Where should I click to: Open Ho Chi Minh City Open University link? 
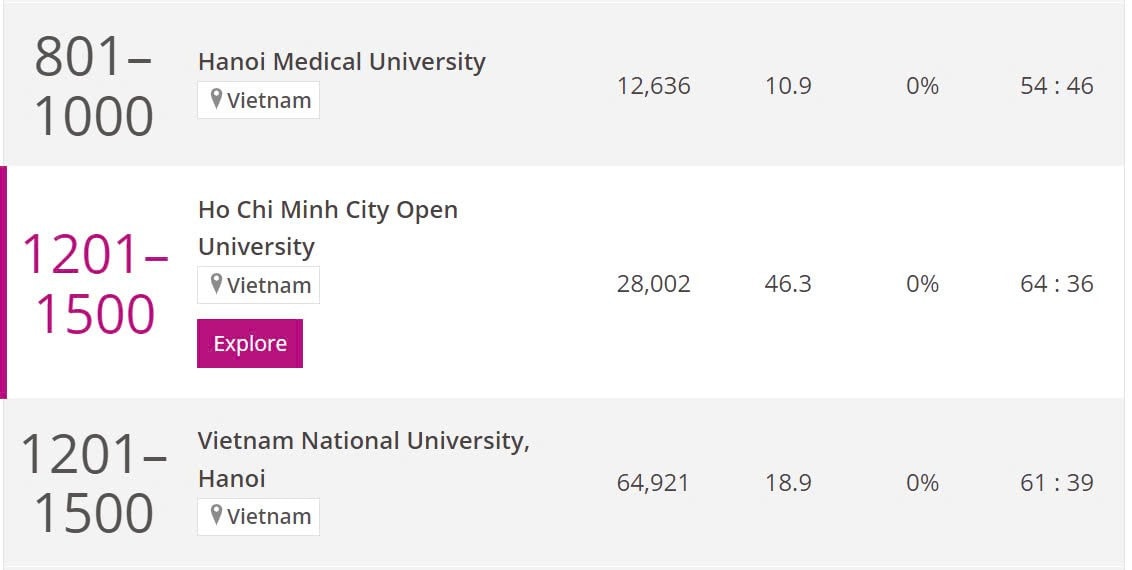click(328, 228)
